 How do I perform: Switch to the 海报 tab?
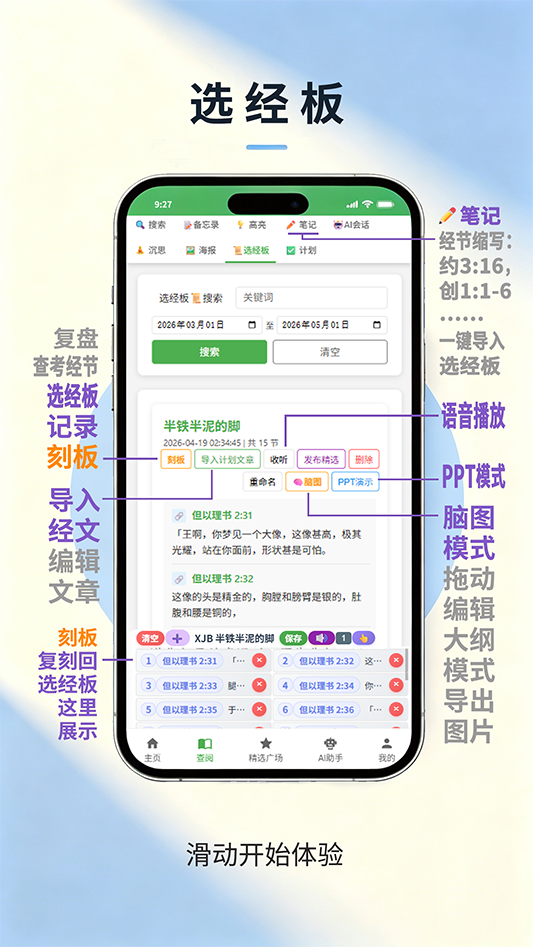200,250
